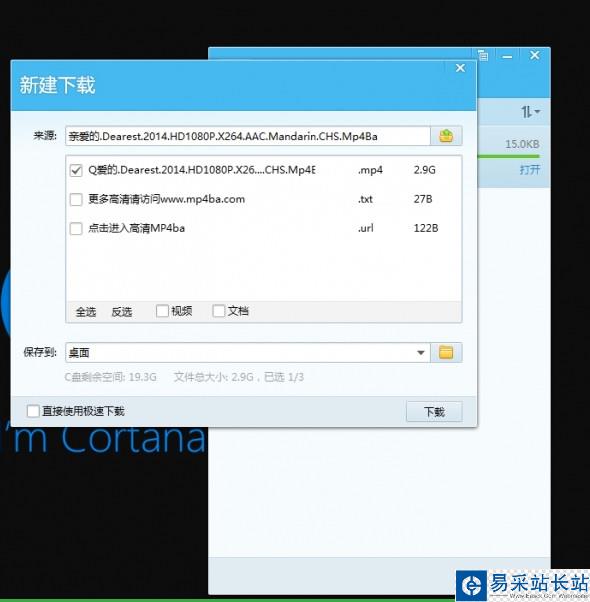Open folder browse icon next to save path
This screenshot has width=590, height=602.
[446, 352]
